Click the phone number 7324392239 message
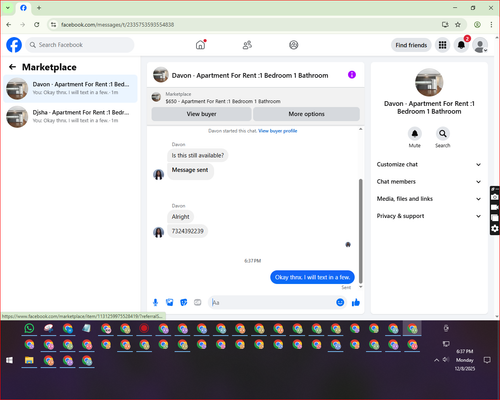Image resolution: width=500 pixels, height=400 pixels. 187,231
